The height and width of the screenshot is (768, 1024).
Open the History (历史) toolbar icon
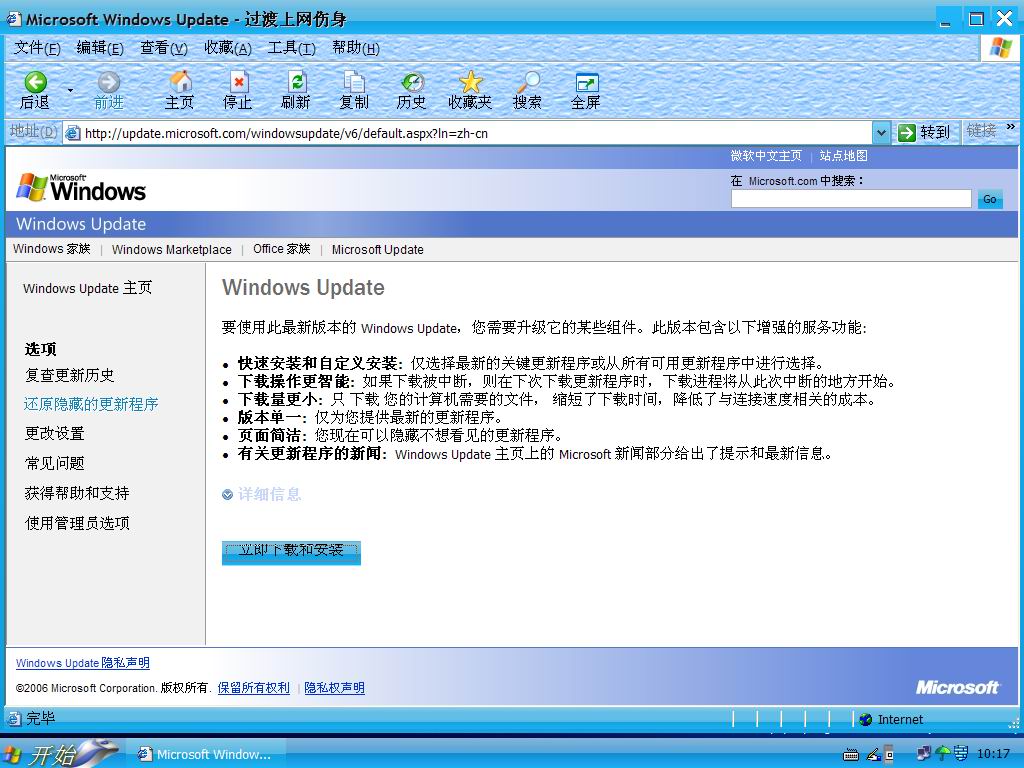[412, 82]
